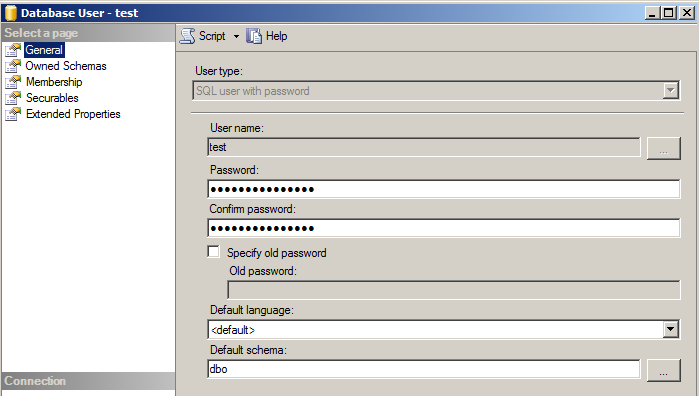Click the browse button beside User name
The width and height of the screenshot is (699, 396).
(x=663, y=148)
